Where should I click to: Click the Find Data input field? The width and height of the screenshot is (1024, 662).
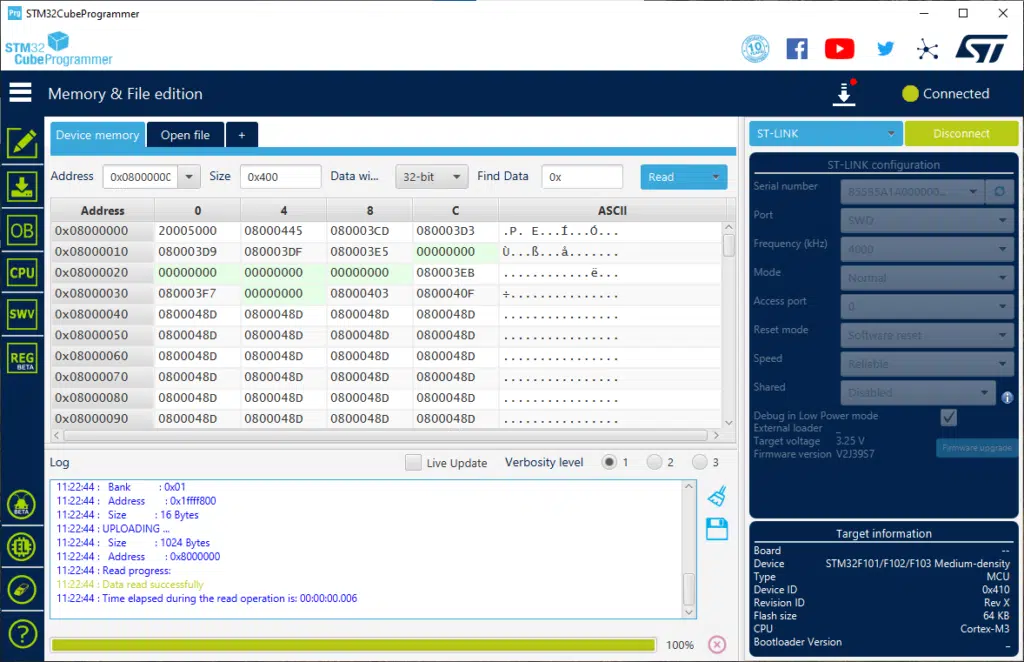tap(582, 177)
